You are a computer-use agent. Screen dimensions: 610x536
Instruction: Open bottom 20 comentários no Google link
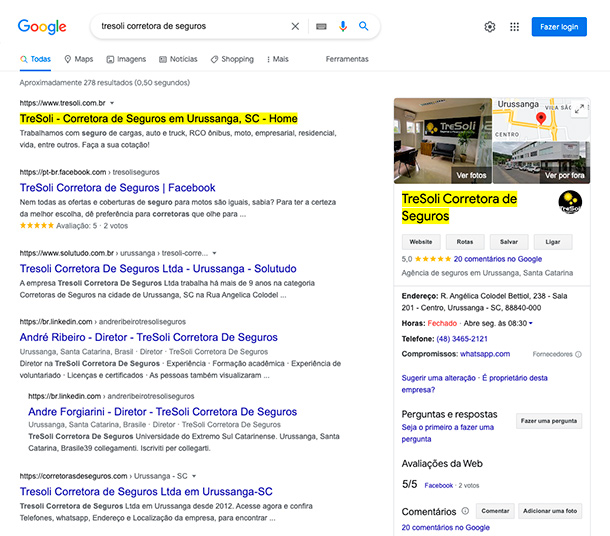445,527
